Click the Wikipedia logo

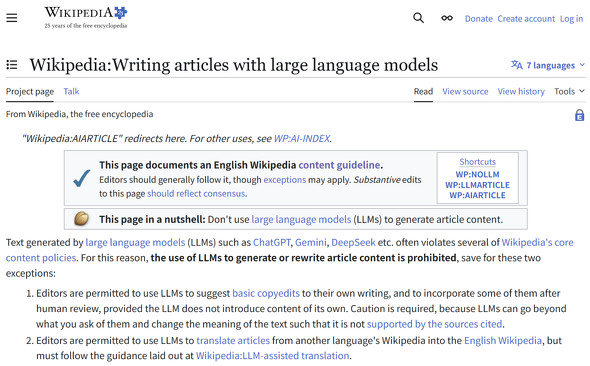tap(86, 17)
